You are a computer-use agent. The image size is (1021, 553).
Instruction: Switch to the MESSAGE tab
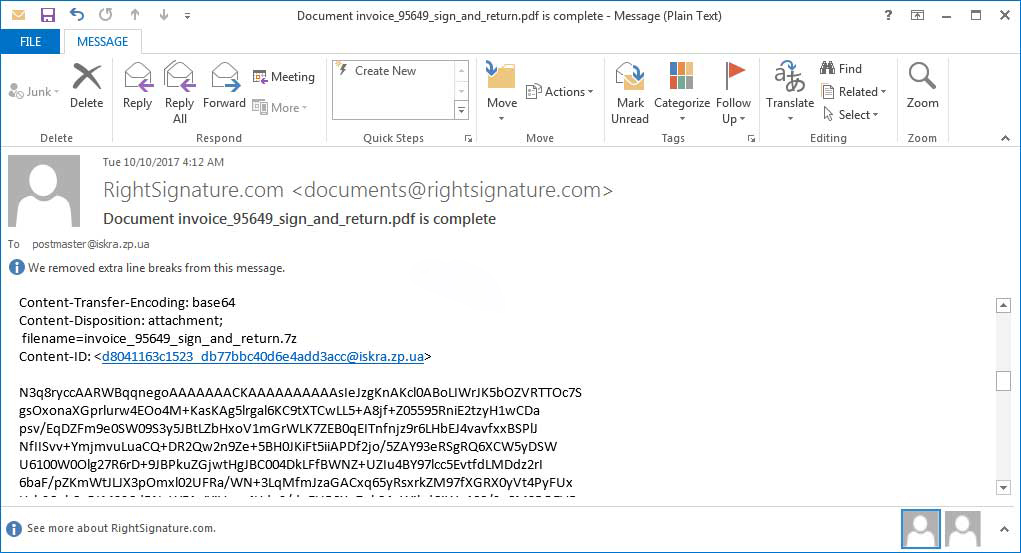102,42
